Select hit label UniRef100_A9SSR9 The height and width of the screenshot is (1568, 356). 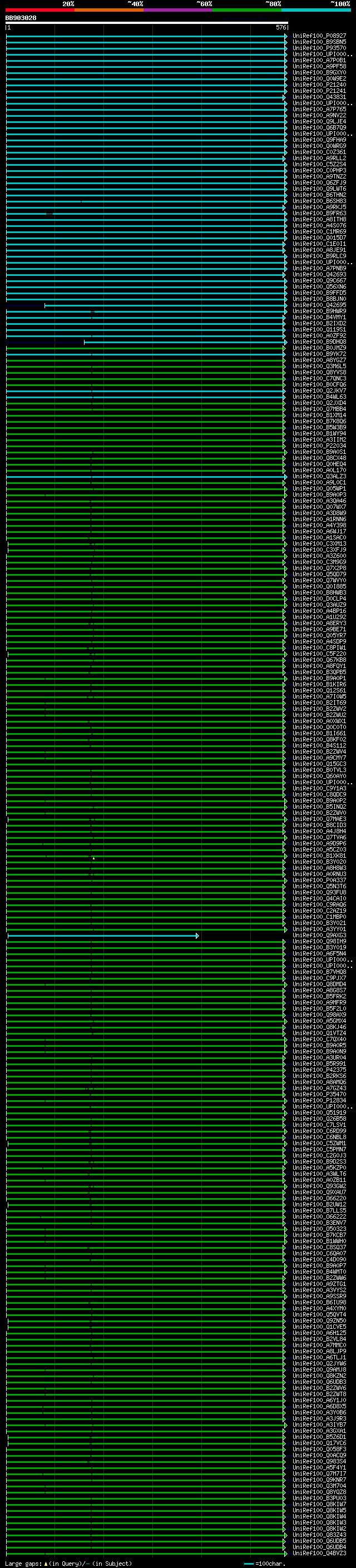pos(319,1297)
